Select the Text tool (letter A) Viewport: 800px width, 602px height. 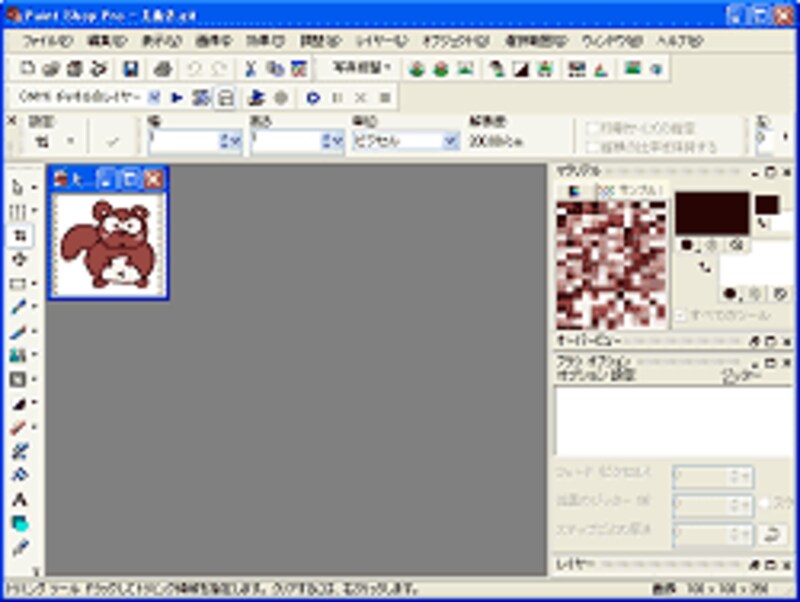(20, 499)
